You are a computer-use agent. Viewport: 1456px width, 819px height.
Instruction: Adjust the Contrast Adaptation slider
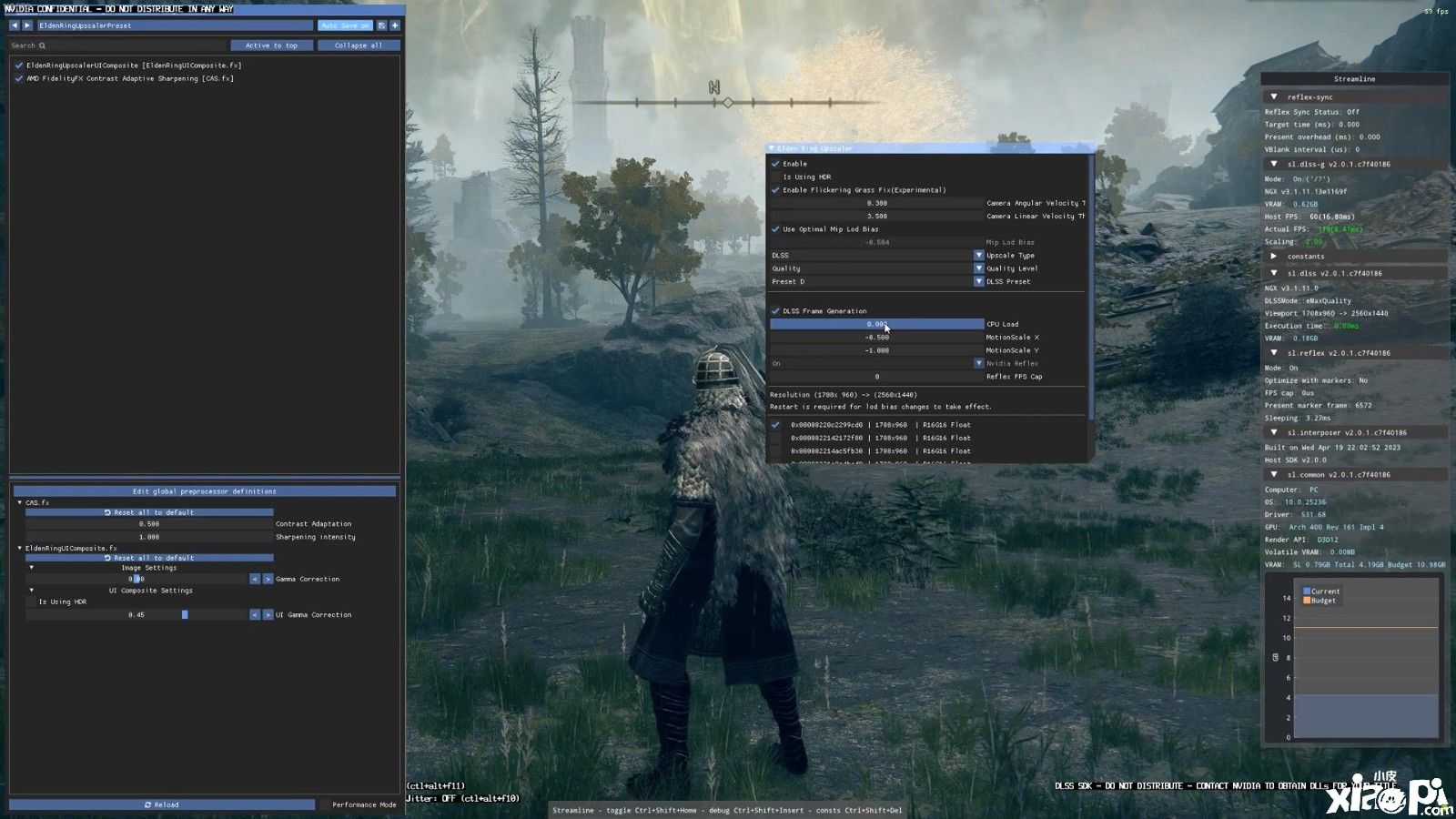point(149,524)
